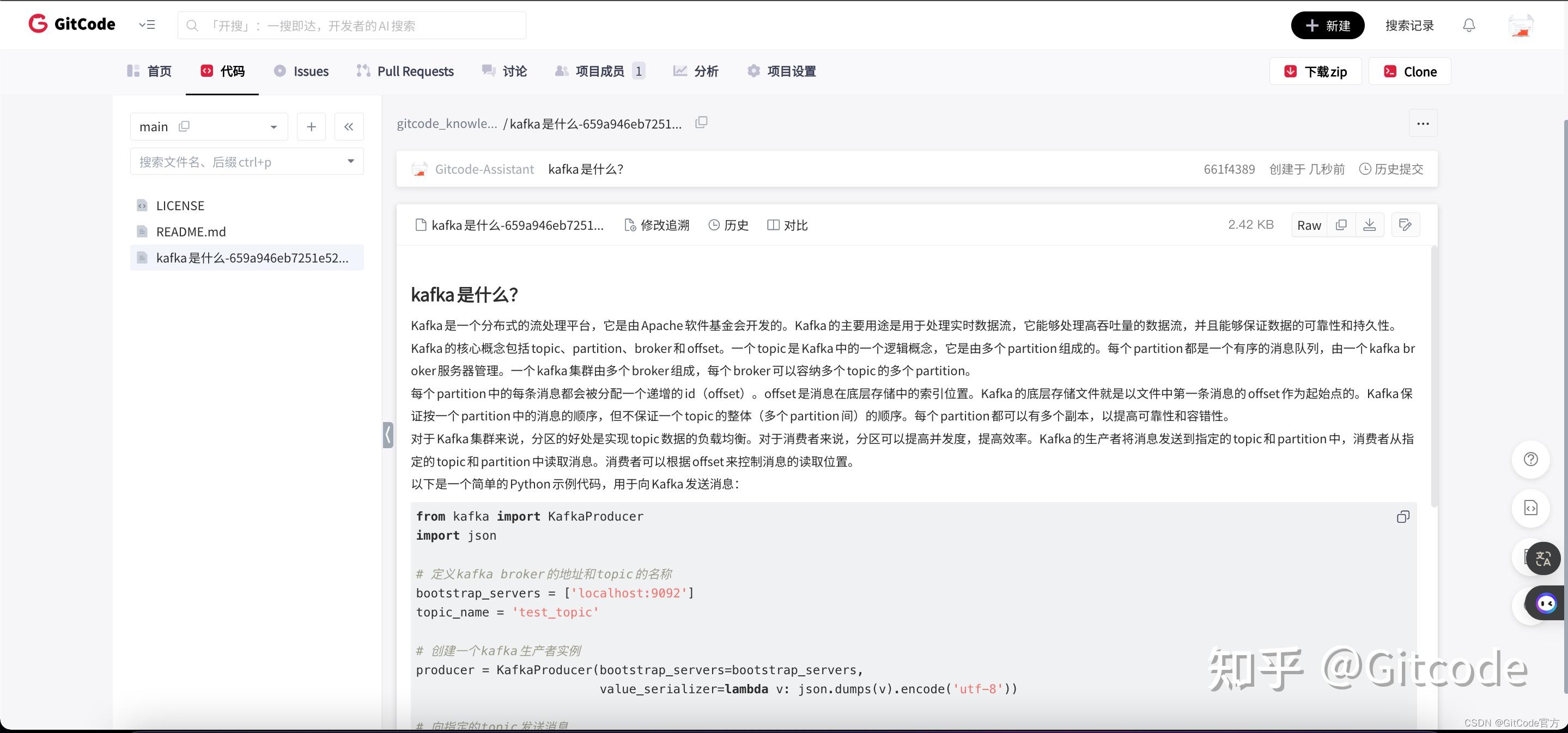This screenshot has height=733, width=1568.
Task: Open the Issues tab
Action: (x=300, y=71)
